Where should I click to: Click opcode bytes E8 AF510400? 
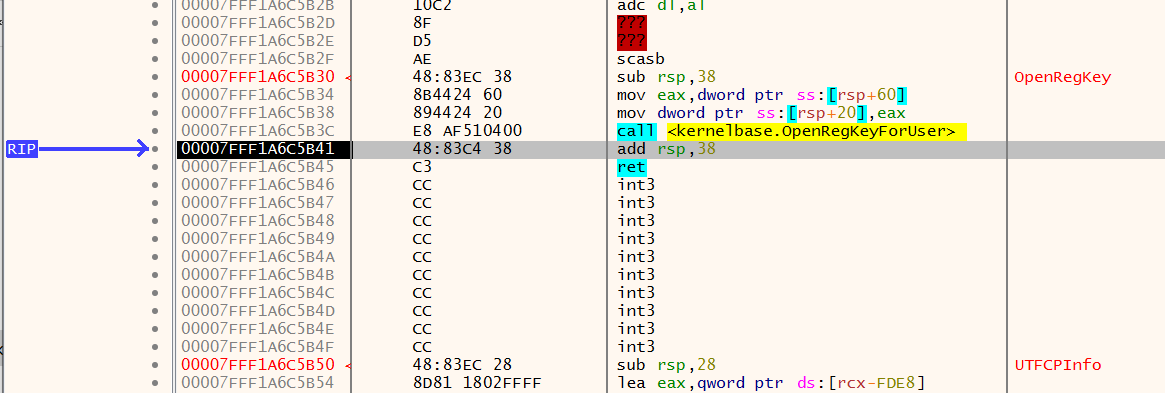click(x=467, y=131)
